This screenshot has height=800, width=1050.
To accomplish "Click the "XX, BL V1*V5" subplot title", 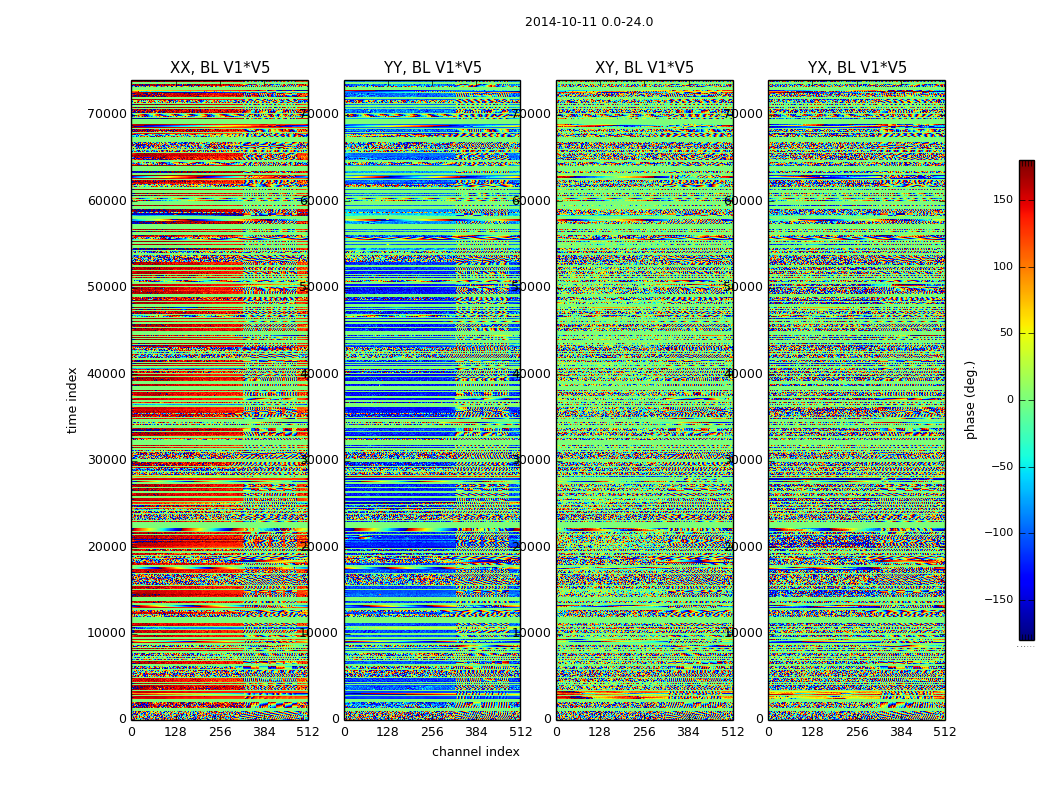I will (220, 68).
